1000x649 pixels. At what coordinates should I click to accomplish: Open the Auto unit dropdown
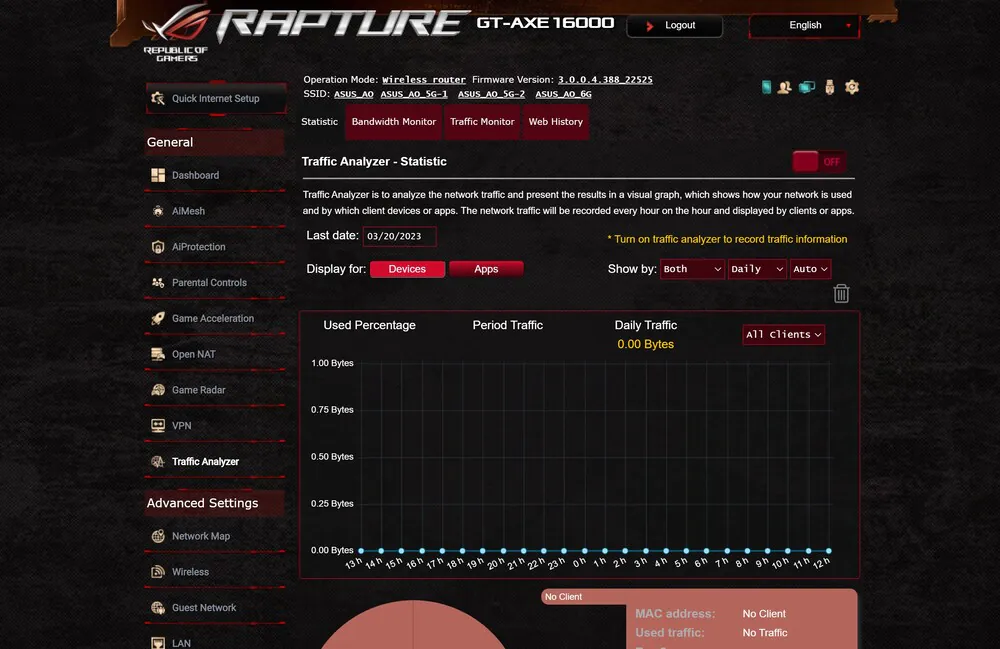(x=810, y=269)
